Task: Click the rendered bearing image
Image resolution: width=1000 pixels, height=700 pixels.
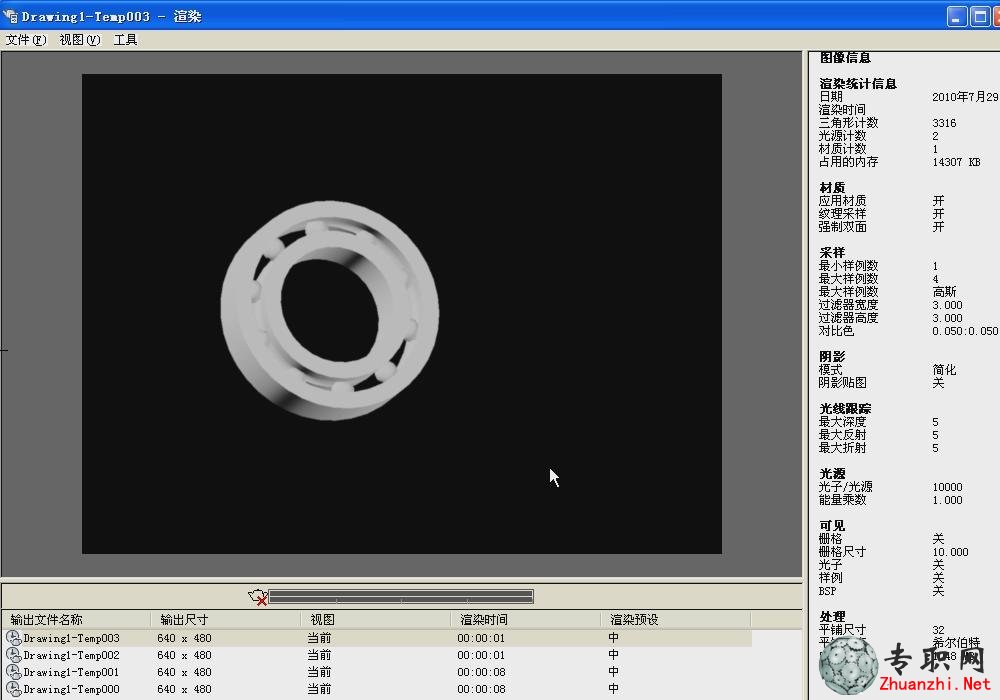Action: [330, 310]
